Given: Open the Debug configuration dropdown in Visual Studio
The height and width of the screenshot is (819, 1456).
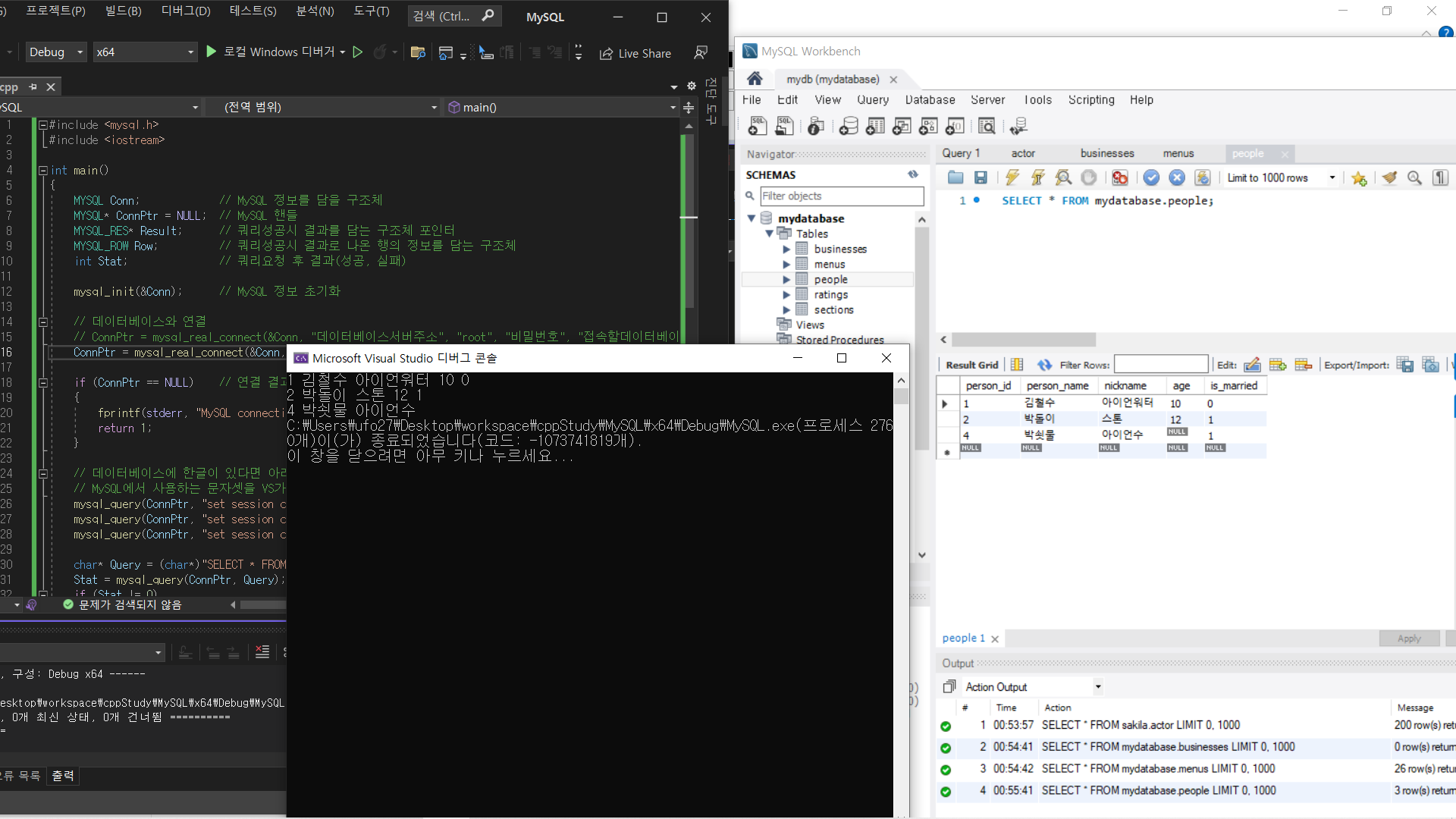Looking at the screenshot, I should pos(56,52).
